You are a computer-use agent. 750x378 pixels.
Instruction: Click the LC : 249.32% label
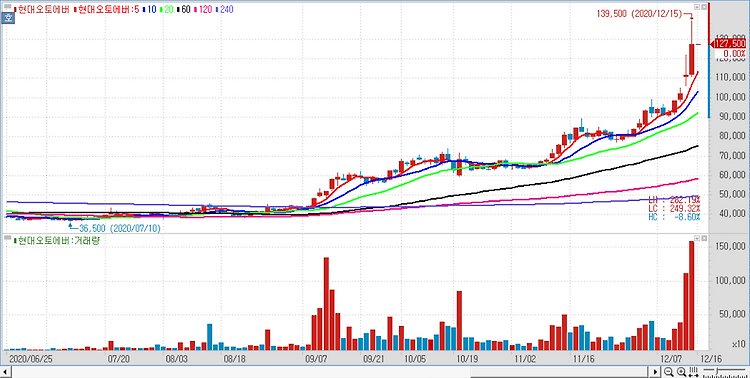pos(674,209)
